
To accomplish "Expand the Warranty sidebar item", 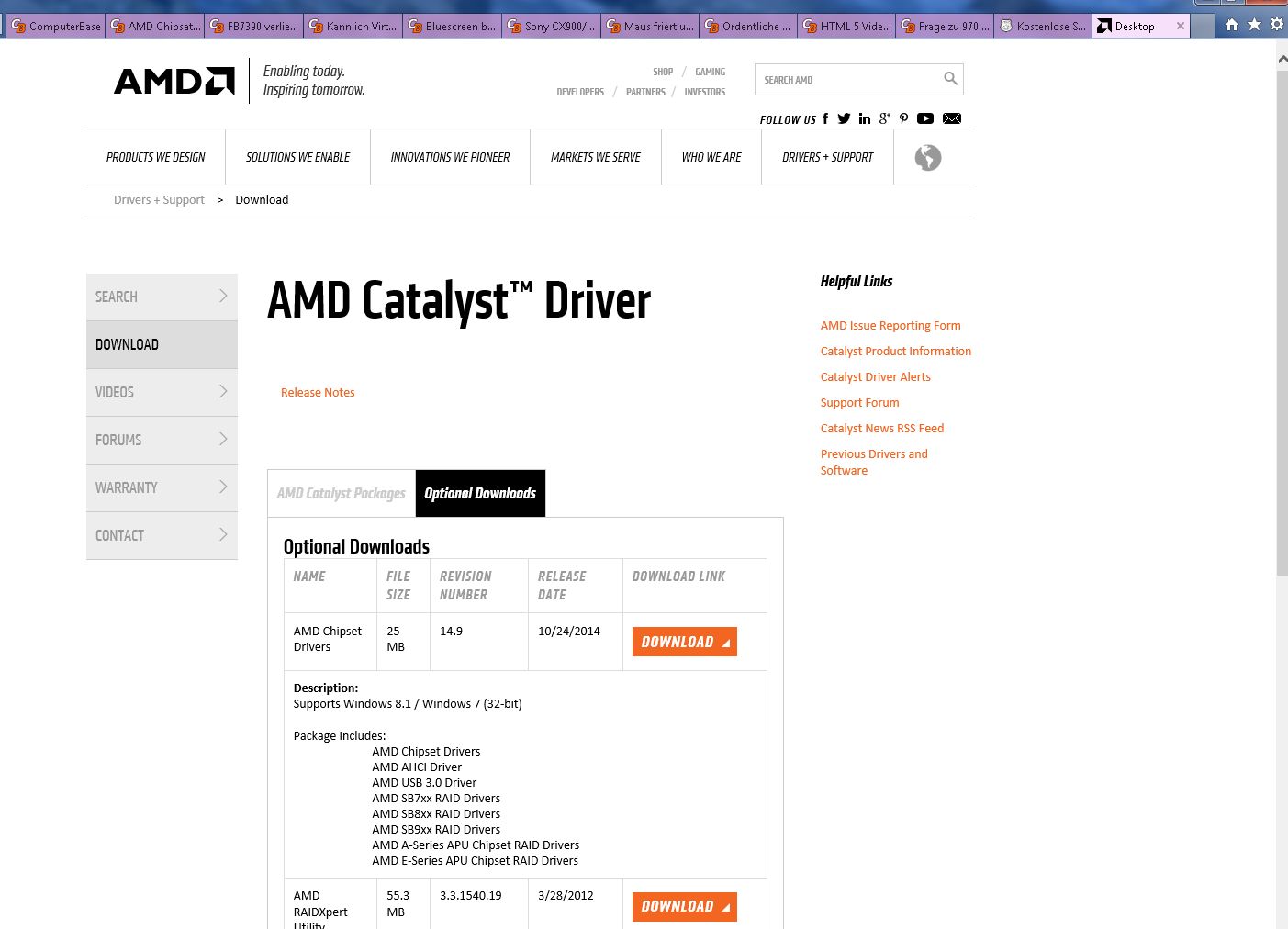I will click(x=162, y=487).
